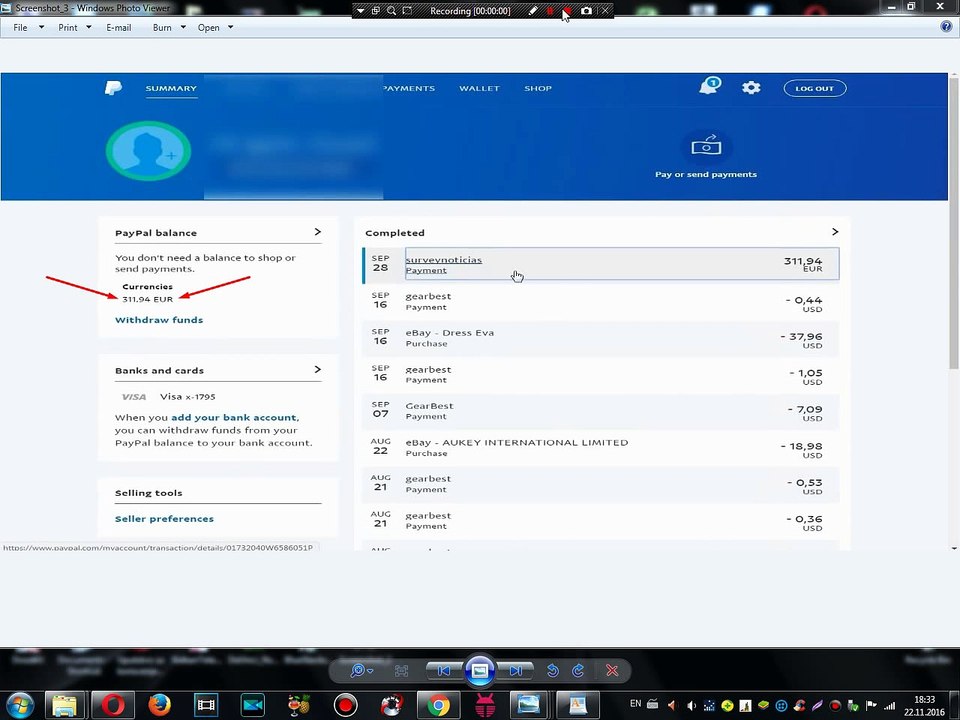Select the WALLET tab
Image resolution: width=960 pixels, height=720 pixels.
pos(479,88)
